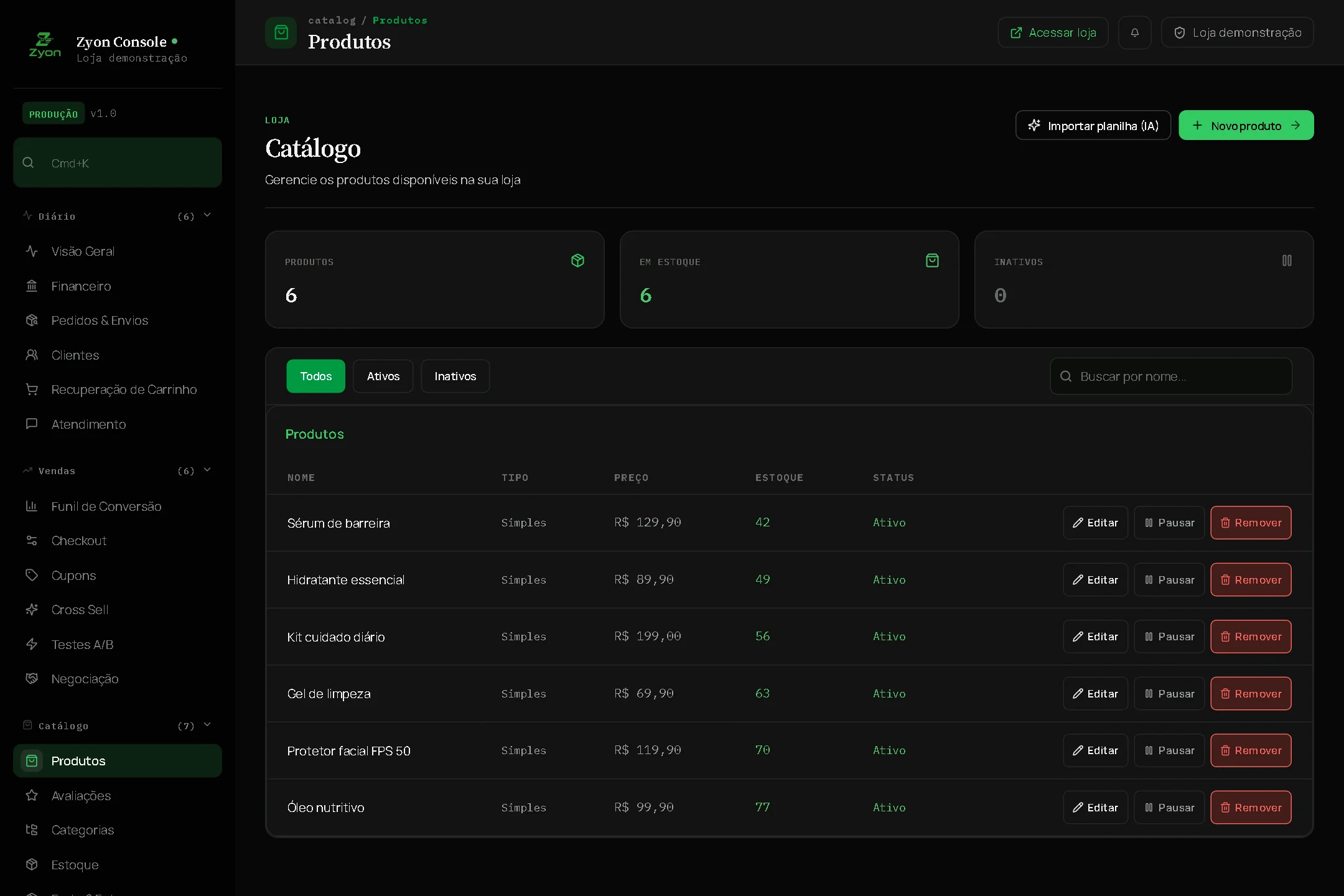Edit the Gel de limpeza product

coord(1095,694)
